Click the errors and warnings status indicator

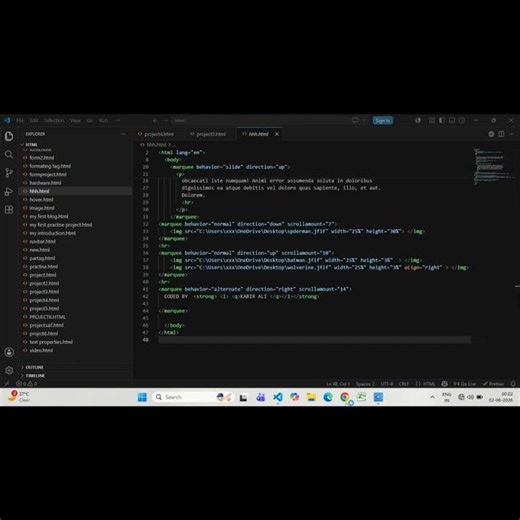(x=26, y=384)
